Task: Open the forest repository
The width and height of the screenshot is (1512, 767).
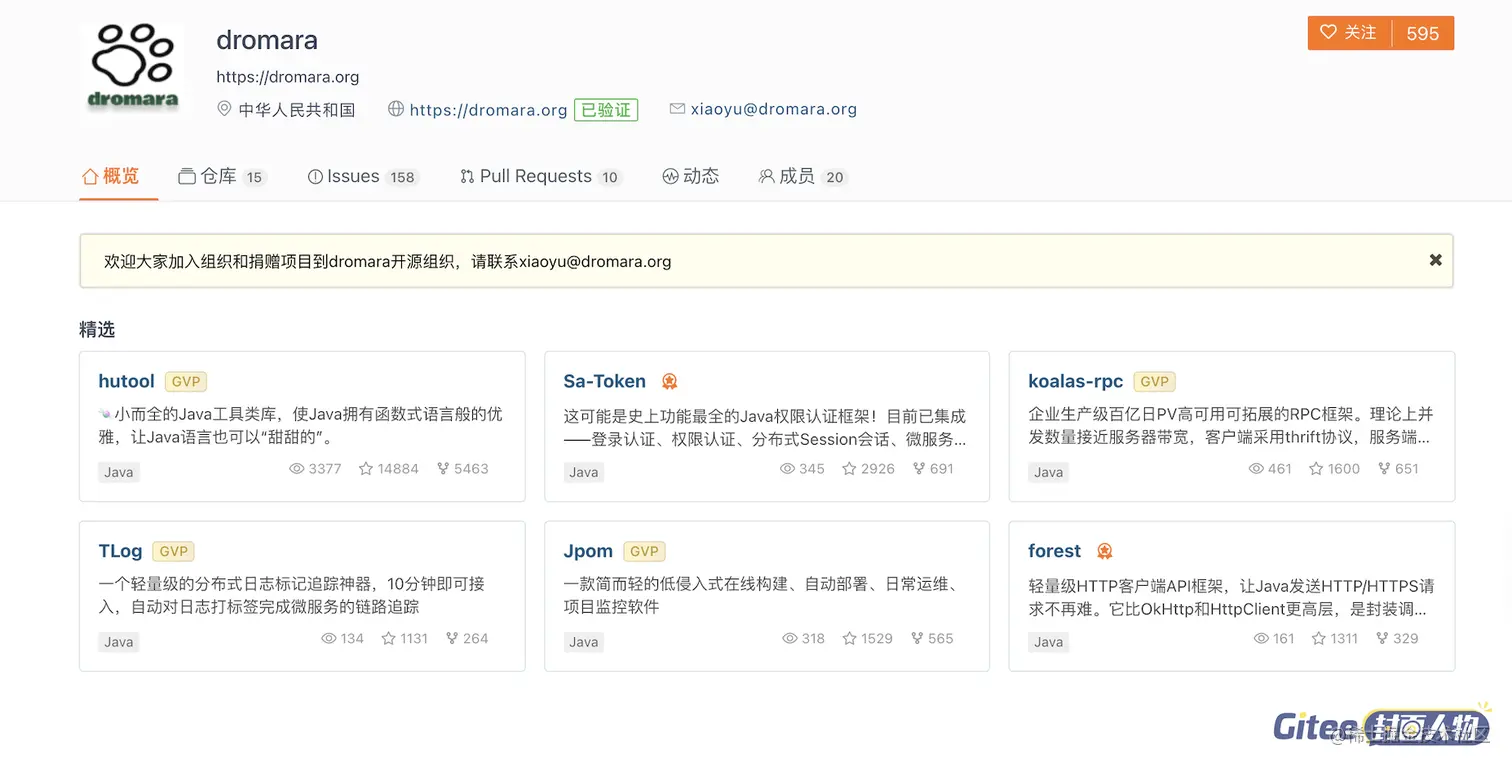Action: click(x=1054, y=551)
